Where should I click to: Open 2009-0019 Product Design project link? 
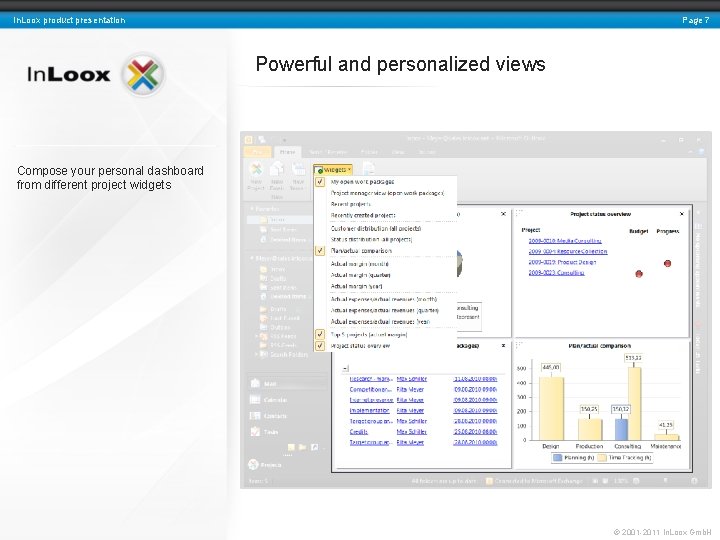[x=562, y=262]
